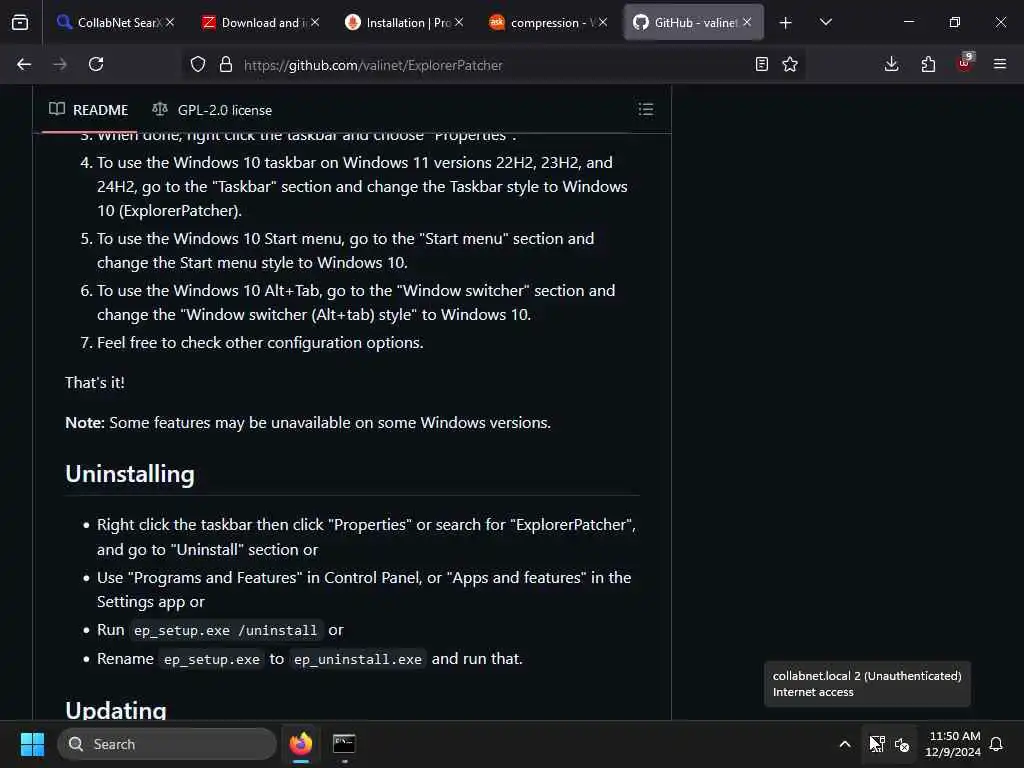Image resolution: width=1024 pixels, height=768 pixels.
Task: Open terminal window from taskbar
Action: 344,744
